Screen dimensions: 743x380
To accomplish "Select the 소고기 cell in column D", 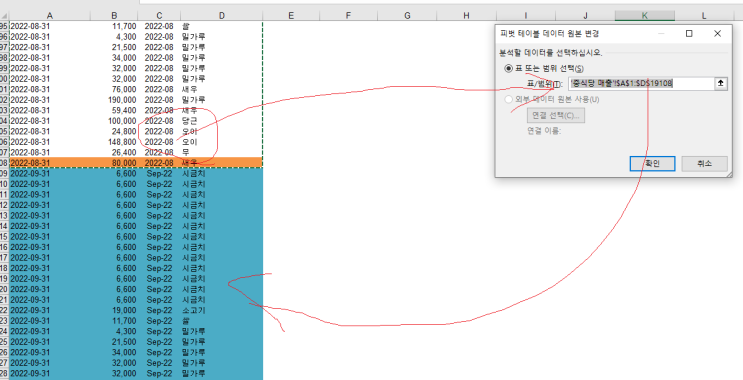I will [x=222, y=310].
